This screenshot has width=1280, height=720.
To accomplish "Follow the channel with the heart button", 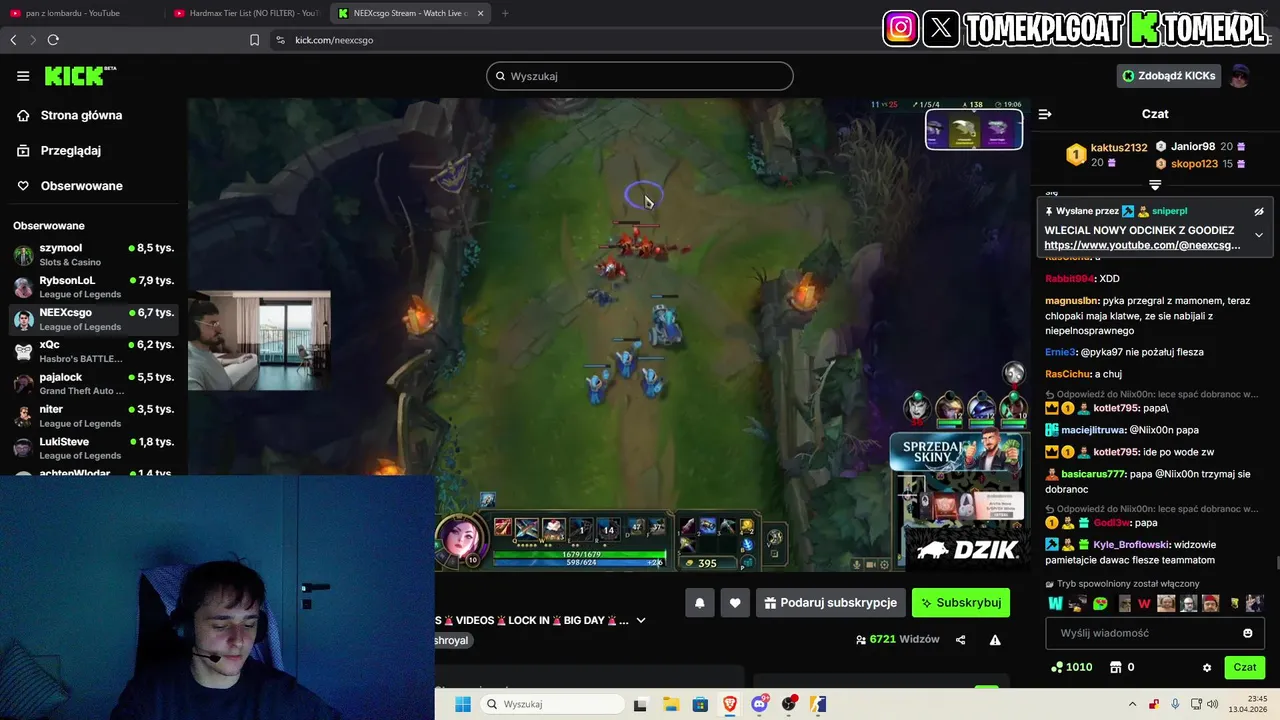I will click(735, 603).
